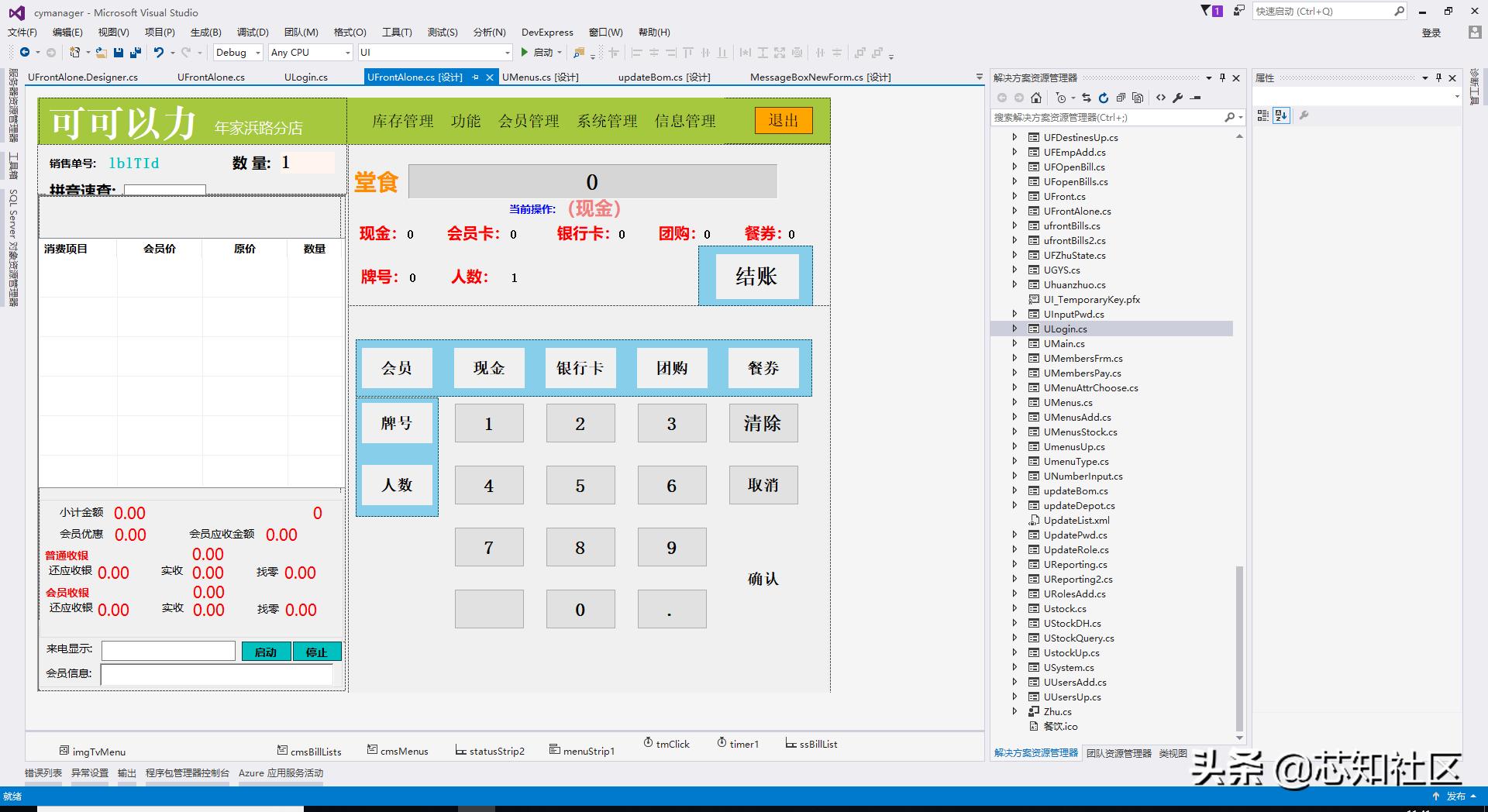Click the Home icon in Solution Explorer
Screen dimensions: 1488x812
click(x=1036, y=98)
